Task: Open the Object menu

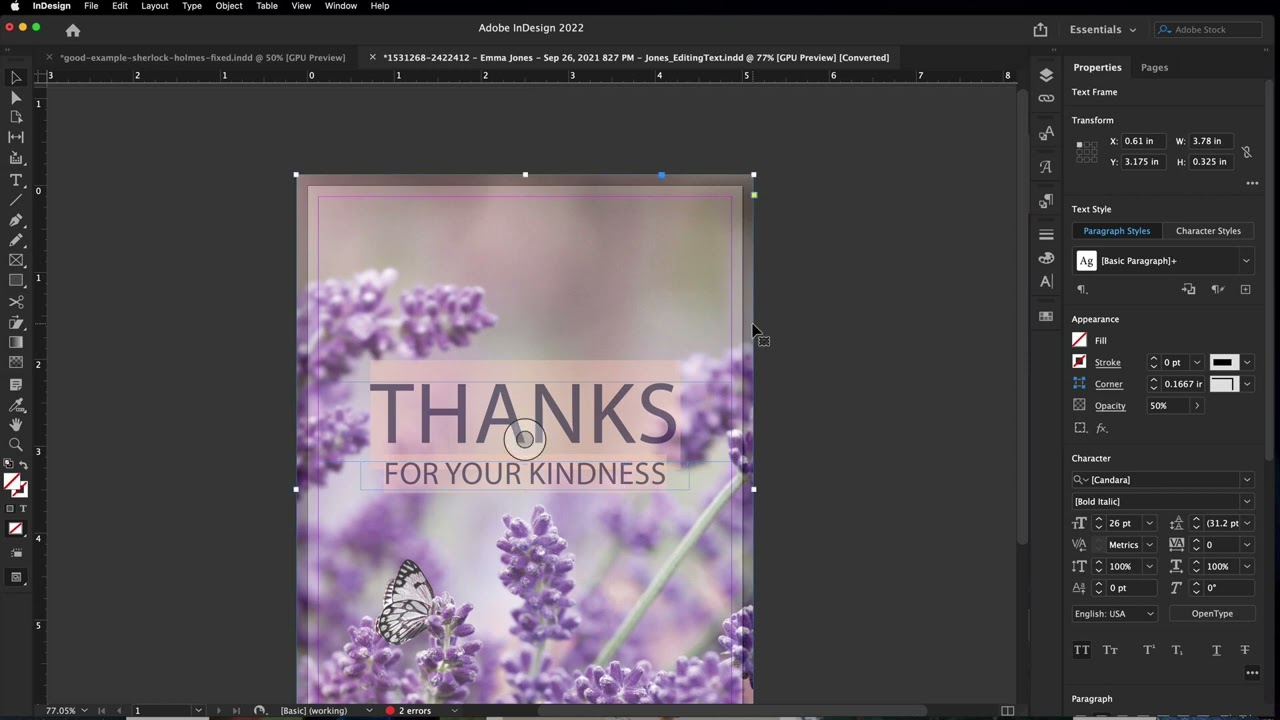Action: 229,6
